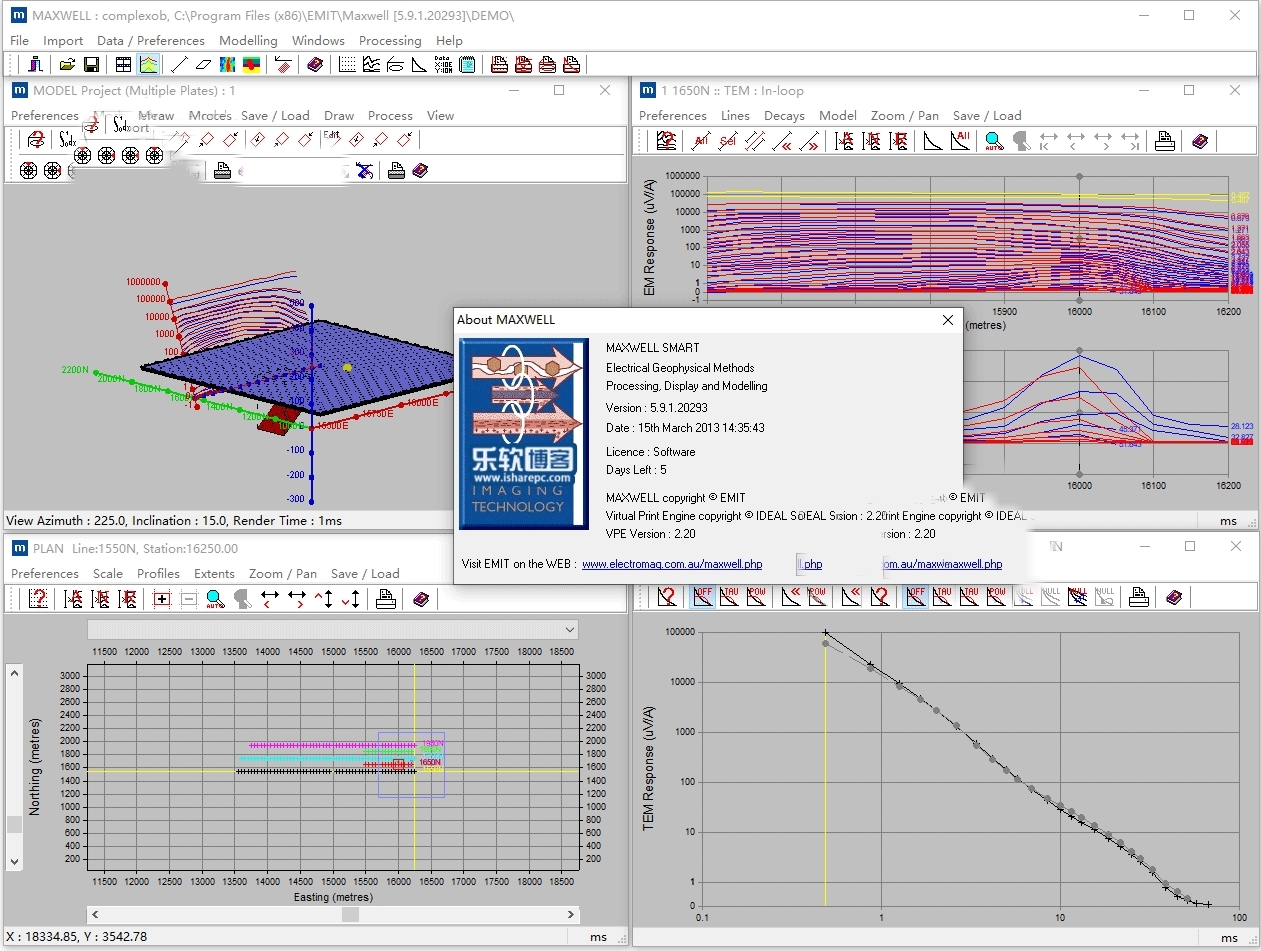Open the File menu
The width and height of the screenshot is (1261, 951).
[x=19, y=41]
